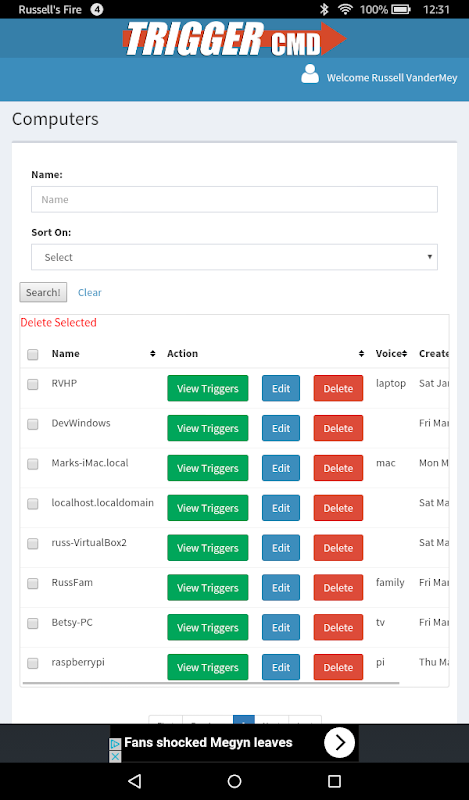Check the RussFam row checkbox
Viewport: 469px width, 800px height.
coord(33,583)
